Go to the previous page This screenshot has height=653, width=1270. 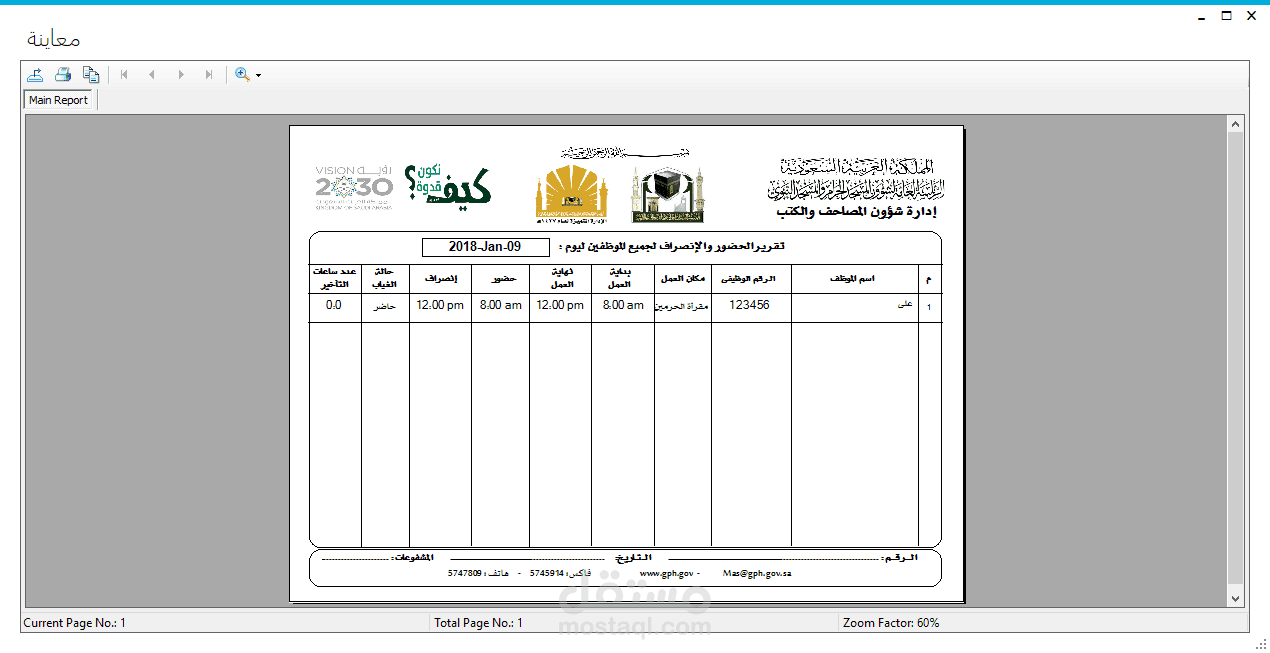pyautogui.click(x=152, y=74)
